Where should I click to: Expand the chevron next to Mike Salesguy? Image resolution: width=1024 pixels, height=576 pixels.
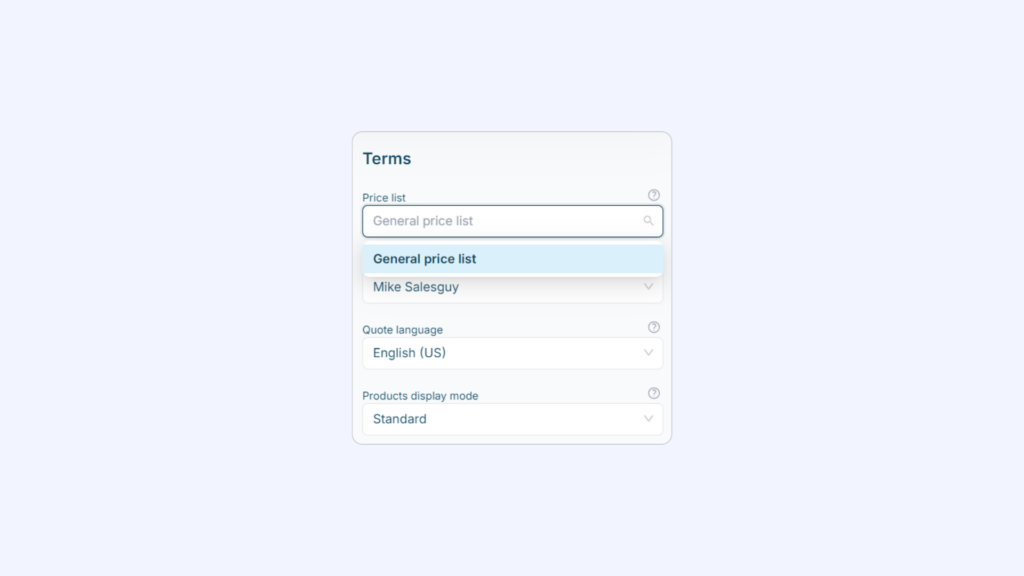pos(648,287)
